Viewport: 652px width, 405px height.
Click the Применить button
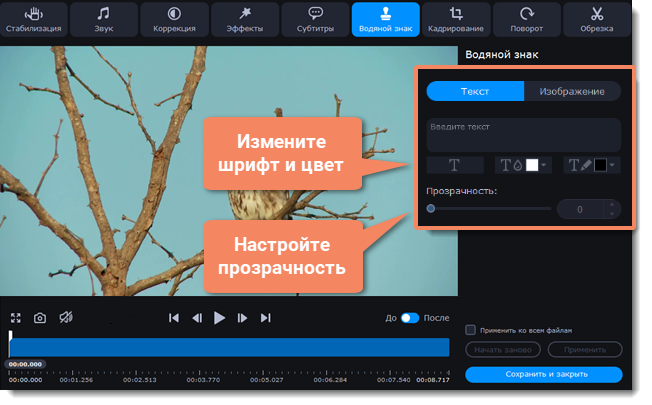[585, 350]
